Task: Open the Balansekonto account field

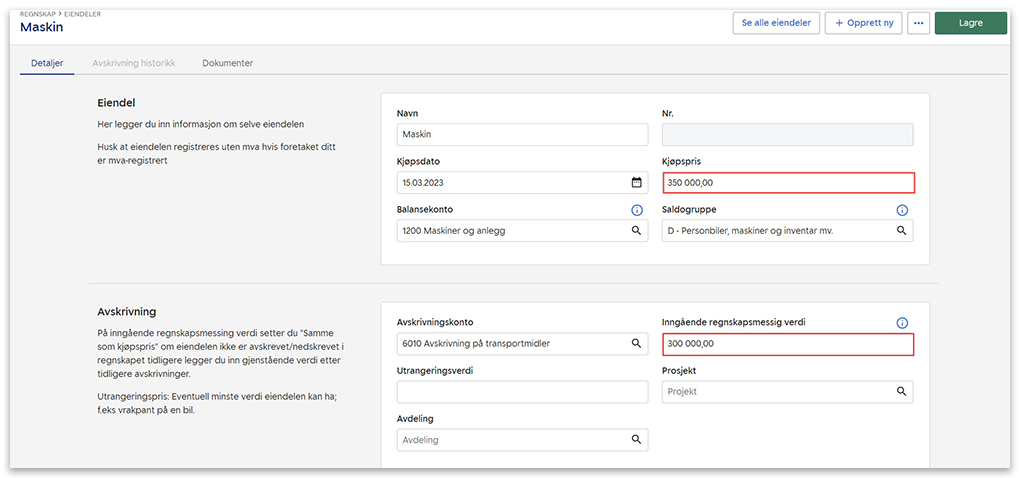Action: coord(510,231)
